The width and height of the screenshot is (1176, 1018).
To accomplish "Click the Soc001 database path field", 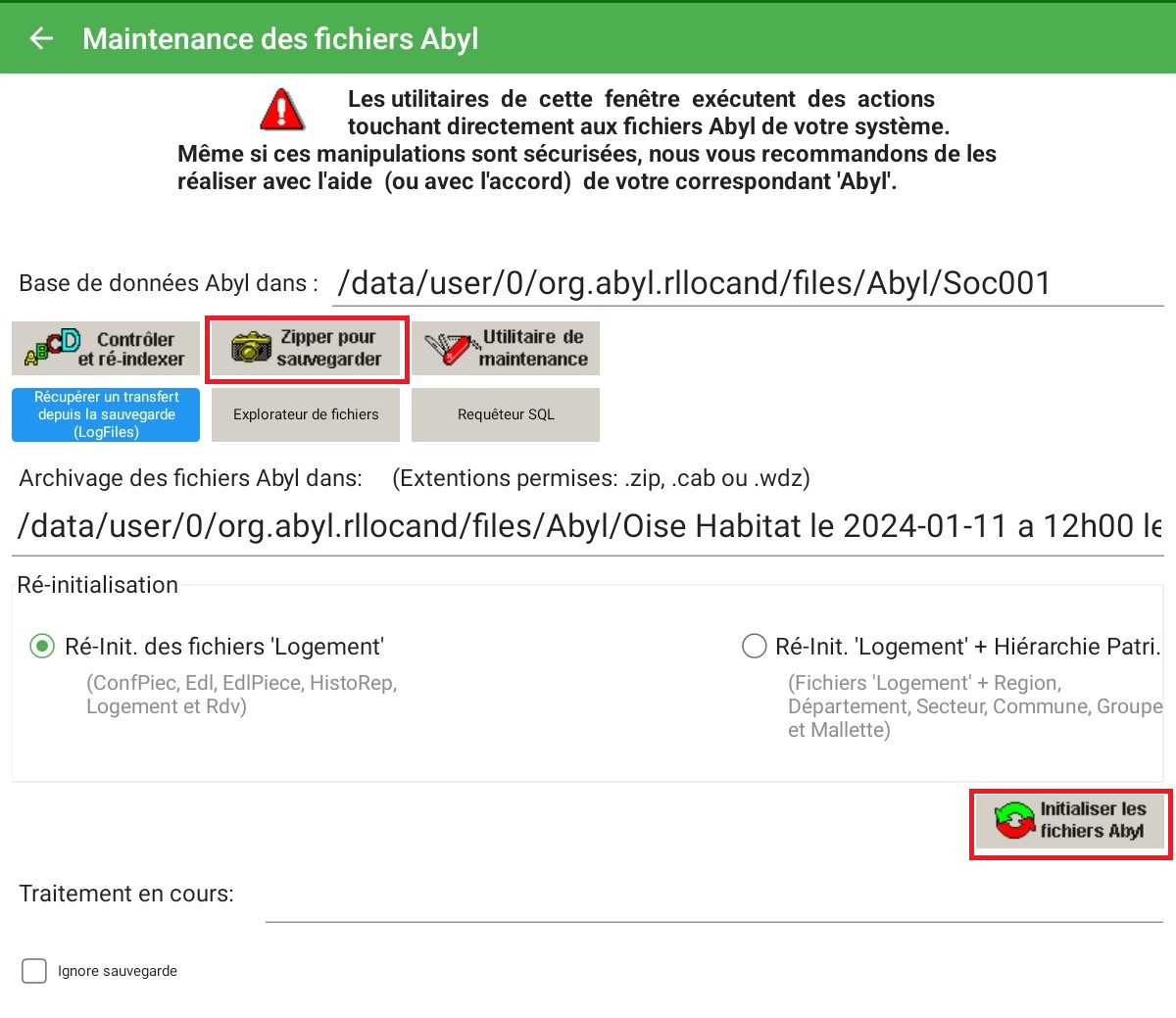I will point(747,283).
